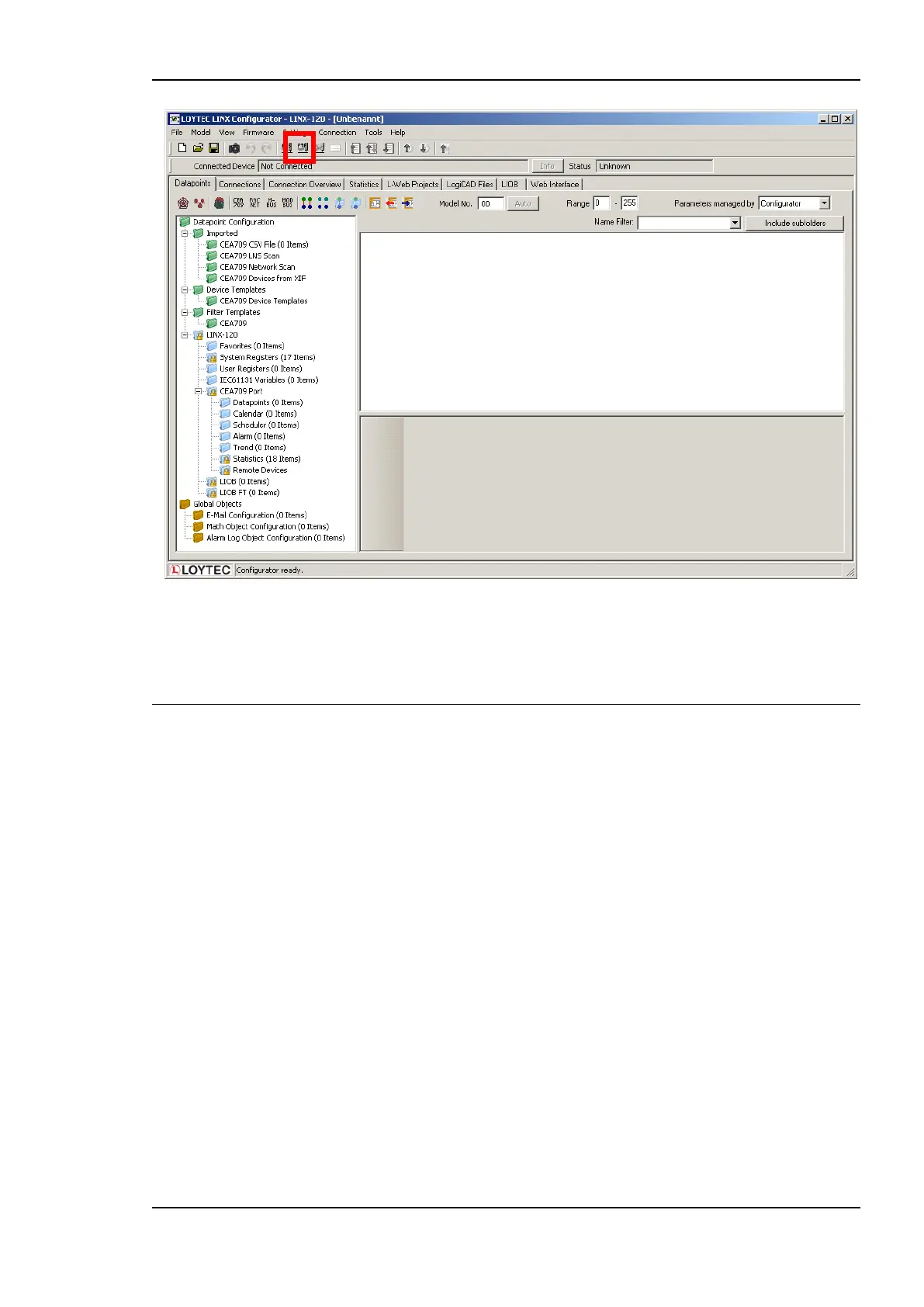Click the orange icon with blue right arrow
This screenshot has height=1307, width=924.
pos(407,203)
